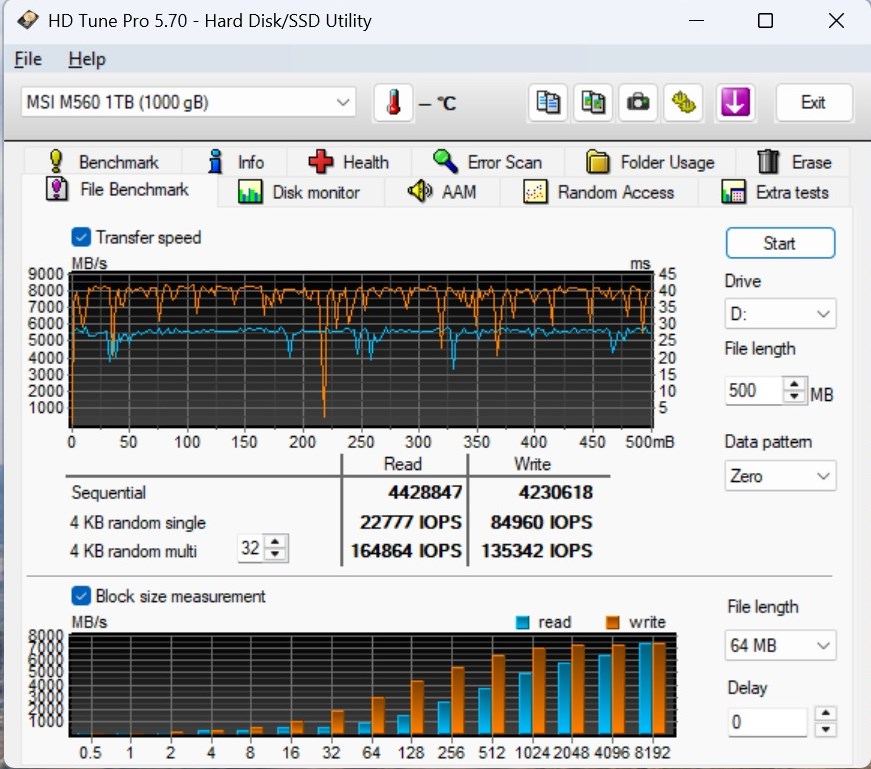Open options via the wrench icon

click(685, 102)
